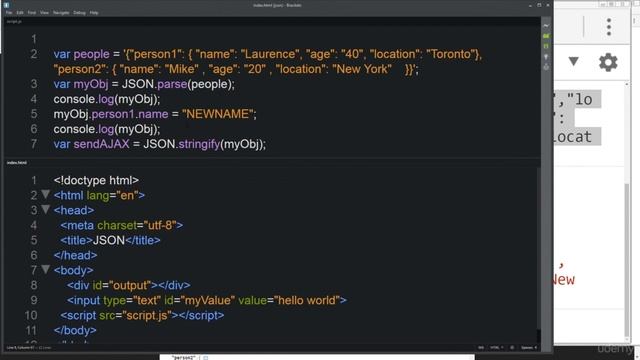Viewport: 640px width, 360px height.
Task: Click the "hello world" value attribute
Action: point(307,300)
